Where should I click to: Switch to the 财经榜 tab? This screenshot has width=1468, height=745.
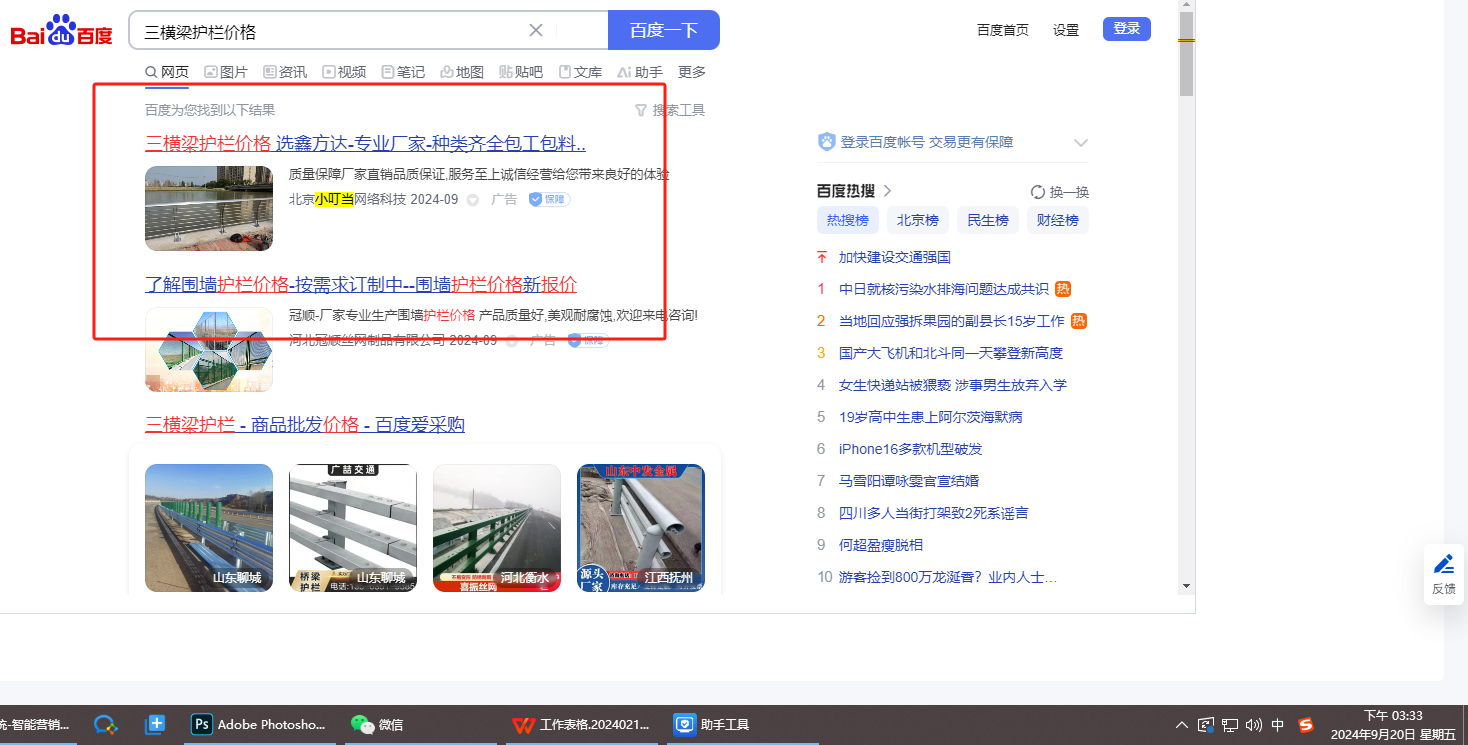[x=1058, y=220]
